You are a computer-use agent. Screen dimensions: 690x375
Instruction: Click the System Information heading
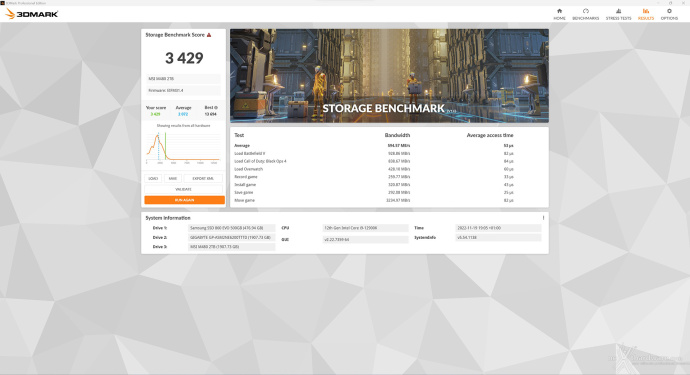(x=168, y=218)
